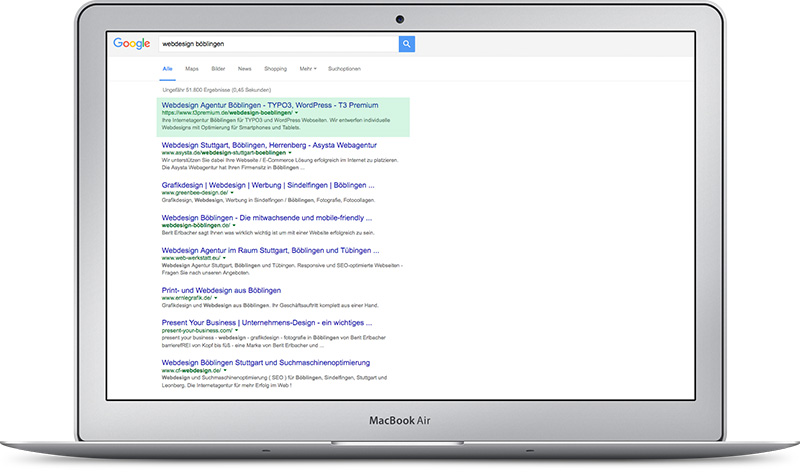Expand the arrow next to t3premium.de URL
800x472 pixels.
[x=296, y=113]
